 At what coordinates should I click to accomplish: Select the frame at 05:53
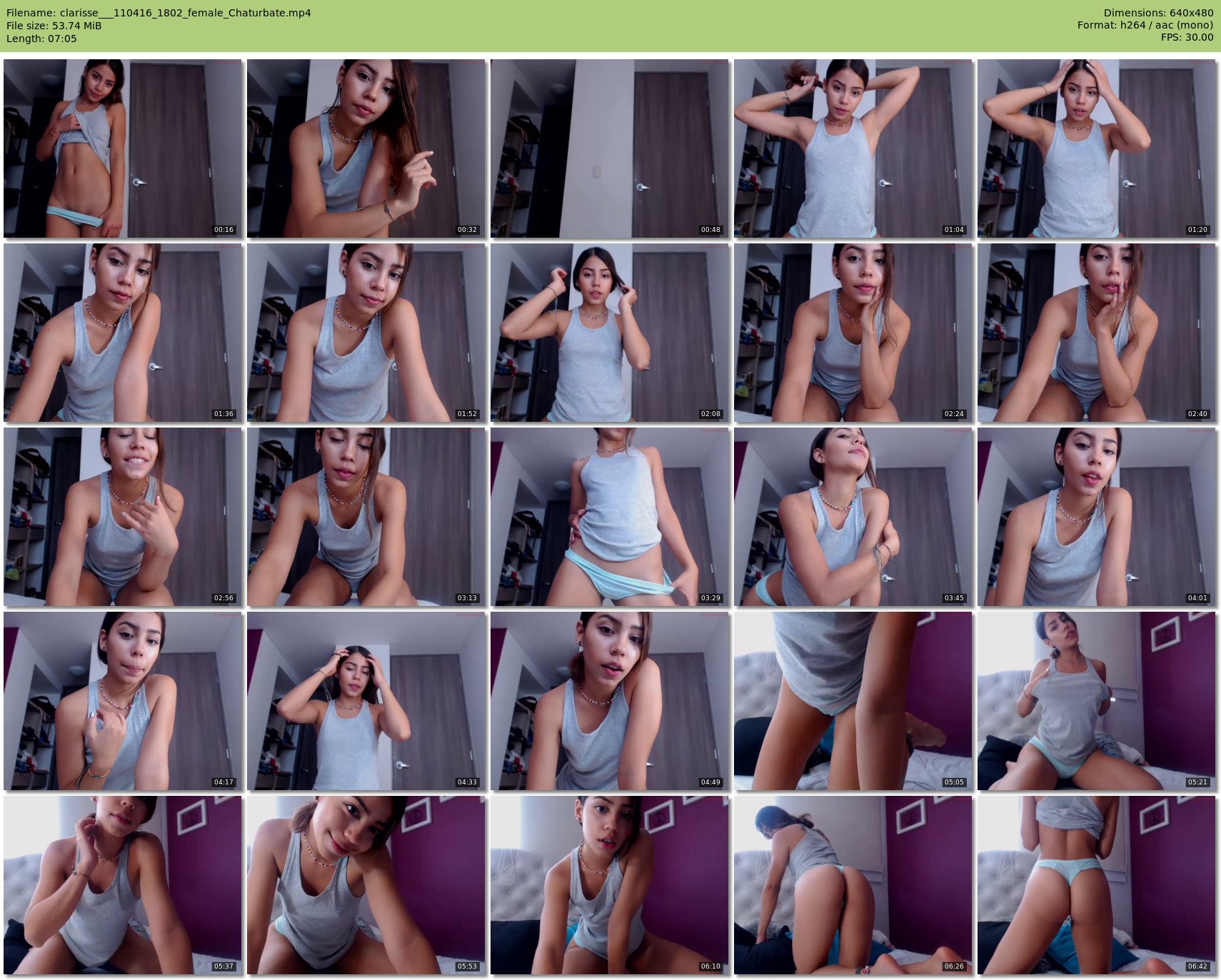pos(366,885)
